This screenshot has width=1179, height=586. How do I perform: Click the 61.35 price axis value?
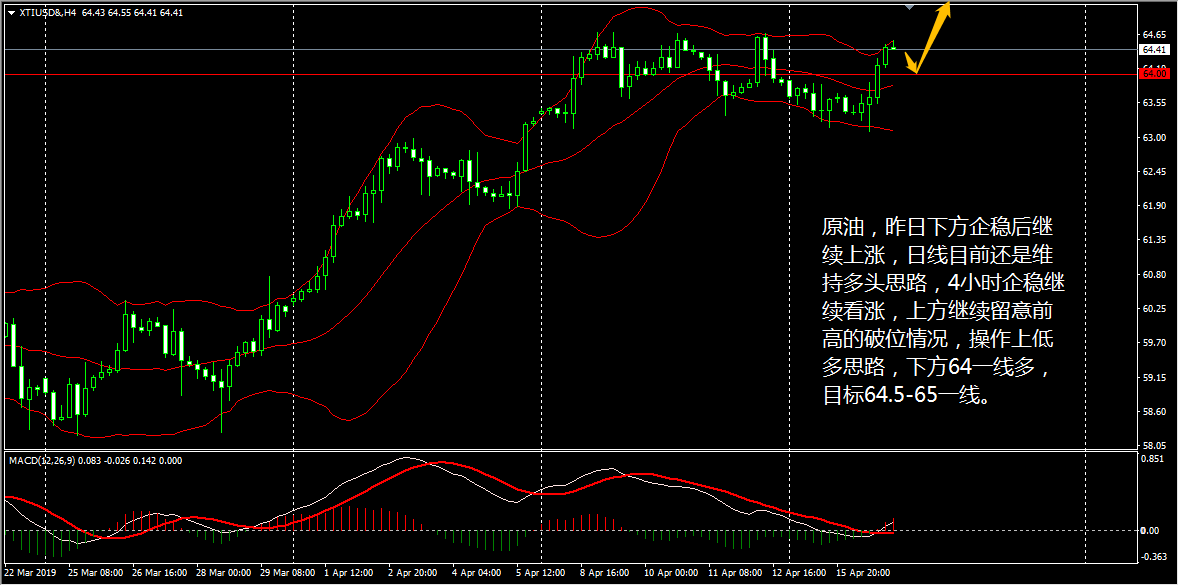click(1153, 241)
